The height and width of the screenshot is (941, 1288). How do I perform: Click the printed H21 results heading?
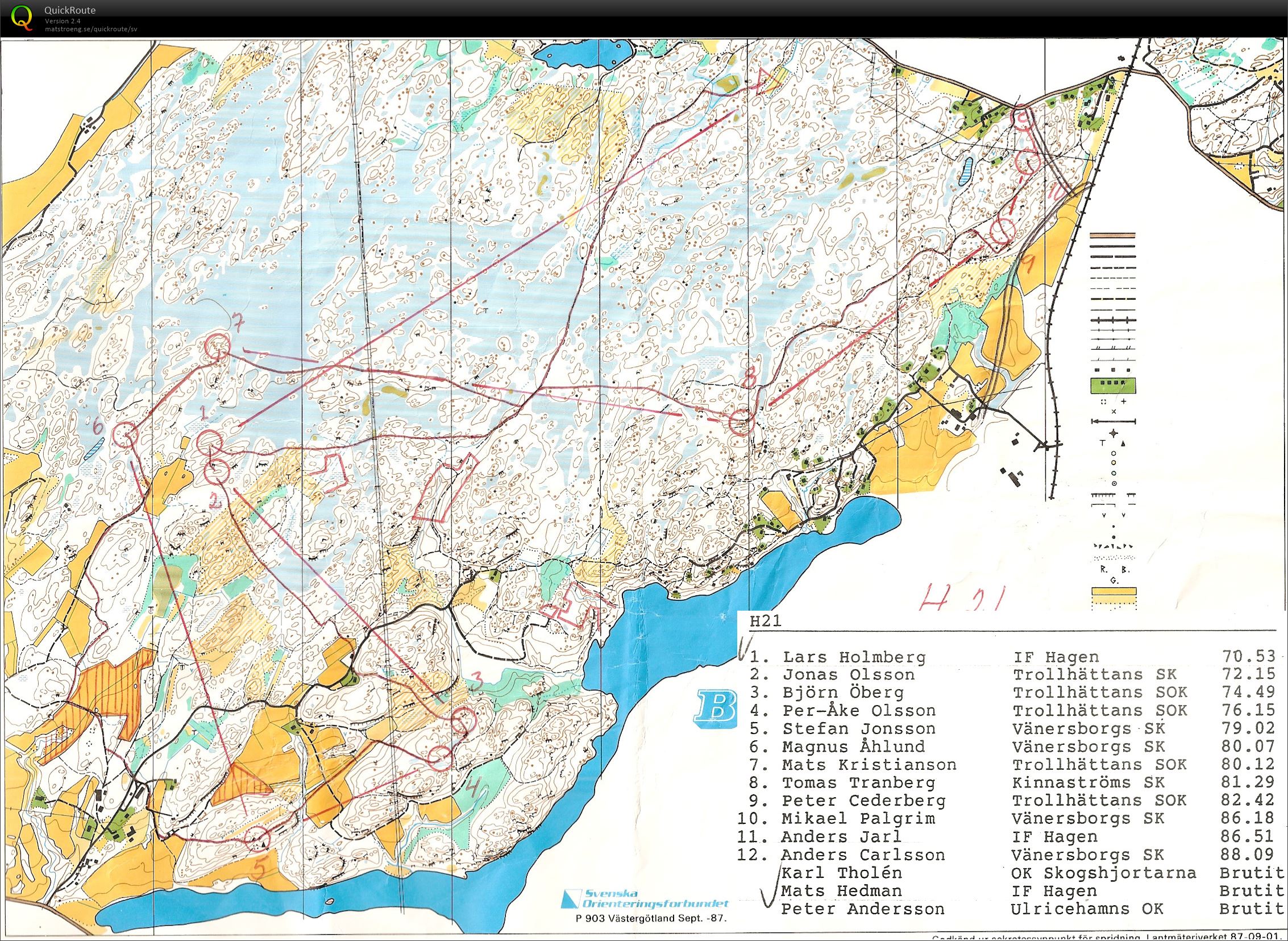click(x=766, y=621)
